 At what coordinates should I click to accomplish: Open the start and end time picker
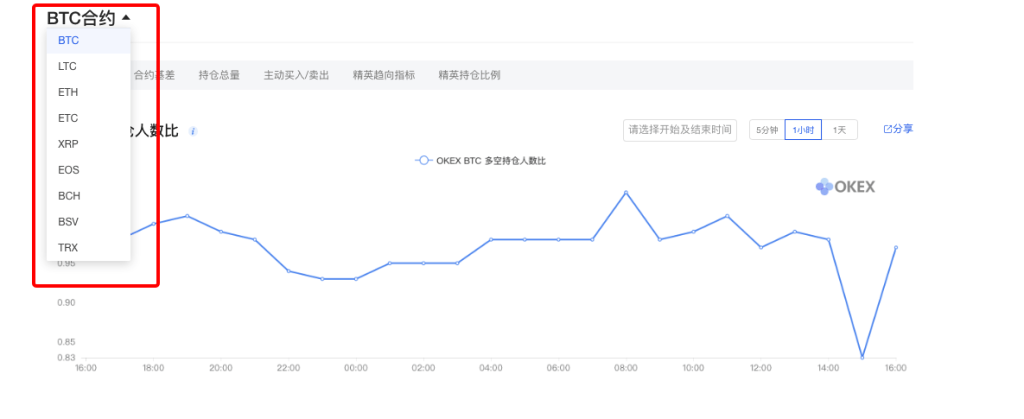[680, 130]
